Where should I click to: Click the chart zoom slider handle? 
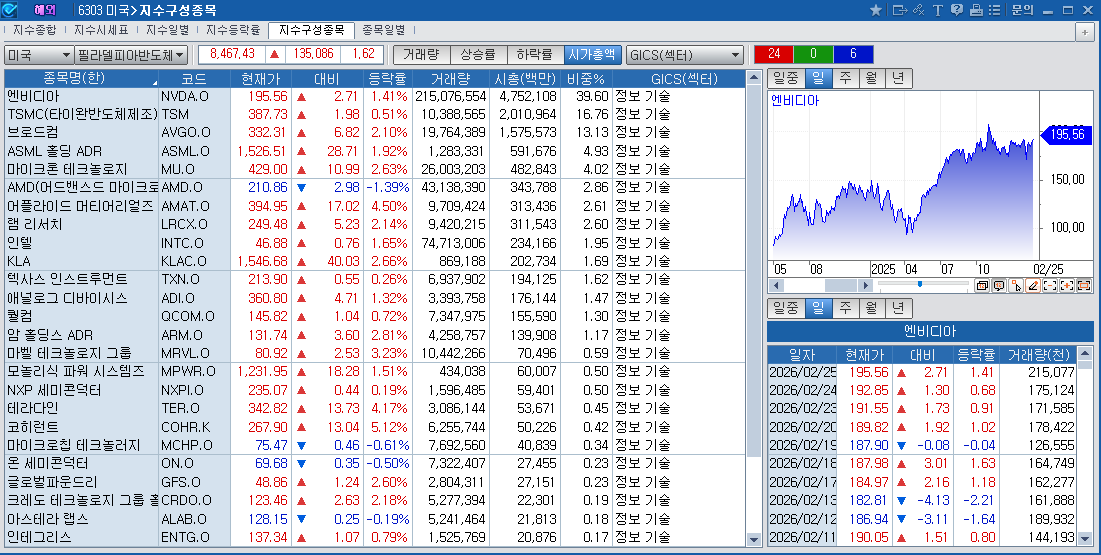919,284
